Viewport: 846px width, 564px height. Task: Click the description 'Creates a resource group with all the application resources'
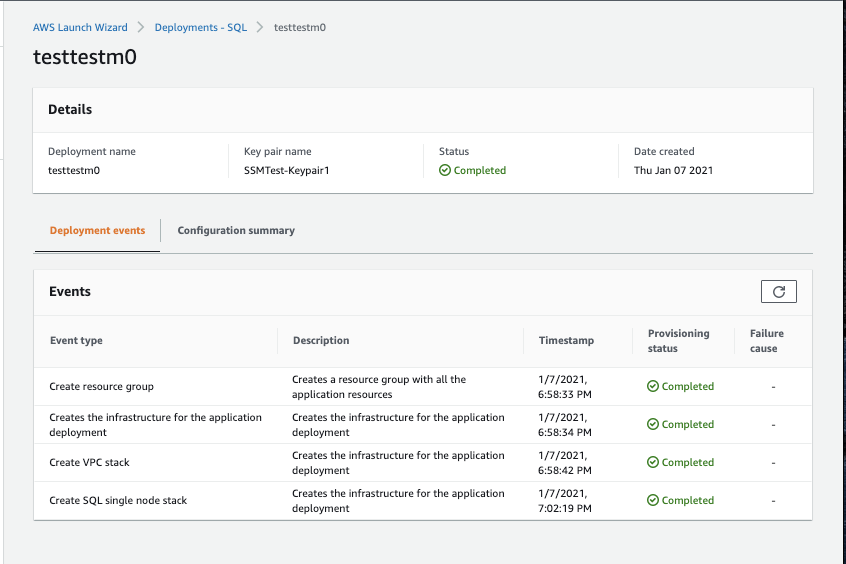coord(379,386)
